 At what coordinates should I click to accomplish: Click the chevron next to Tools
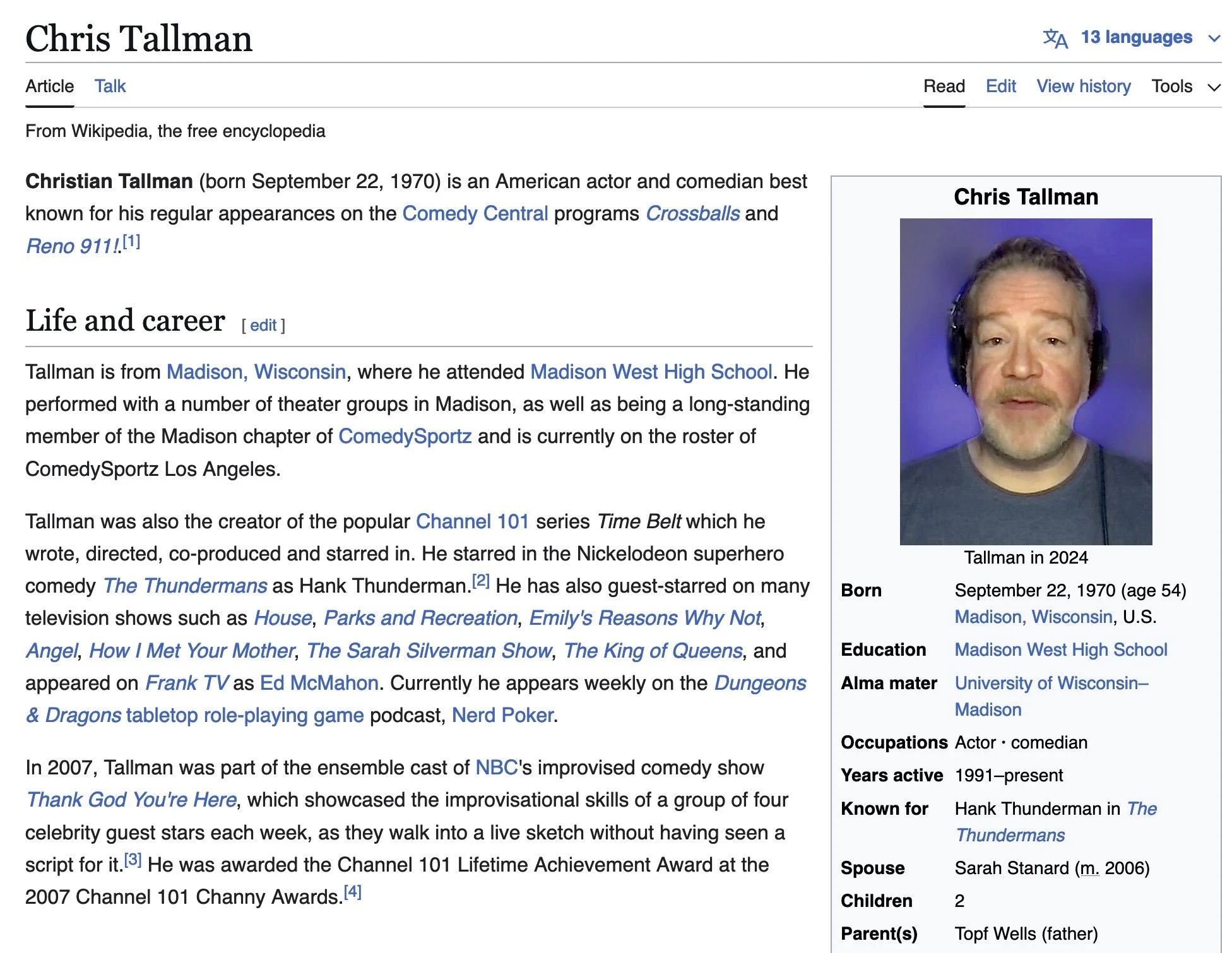click(1214, 87)
